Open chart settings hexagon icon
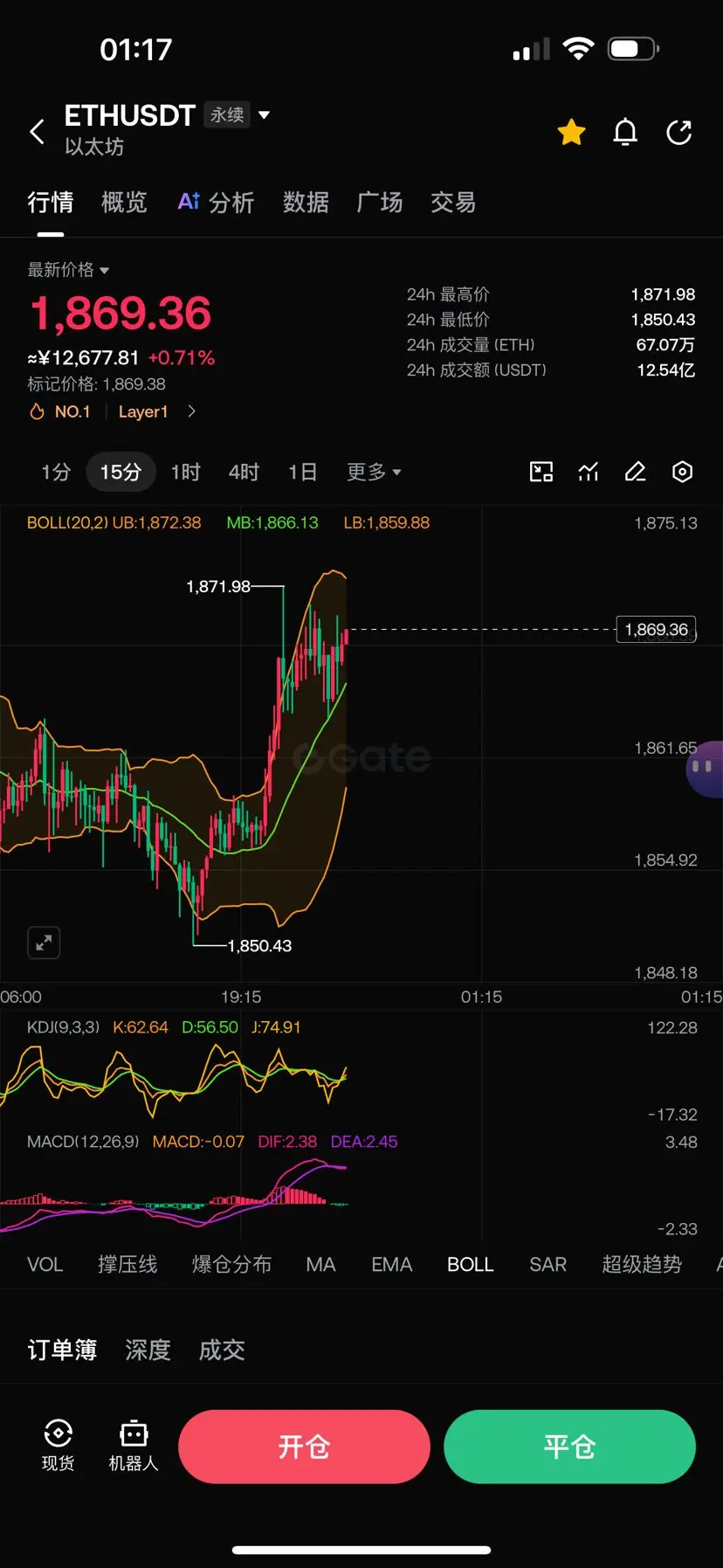Screen dimensions: 723x1568 [x=682, y=473]
